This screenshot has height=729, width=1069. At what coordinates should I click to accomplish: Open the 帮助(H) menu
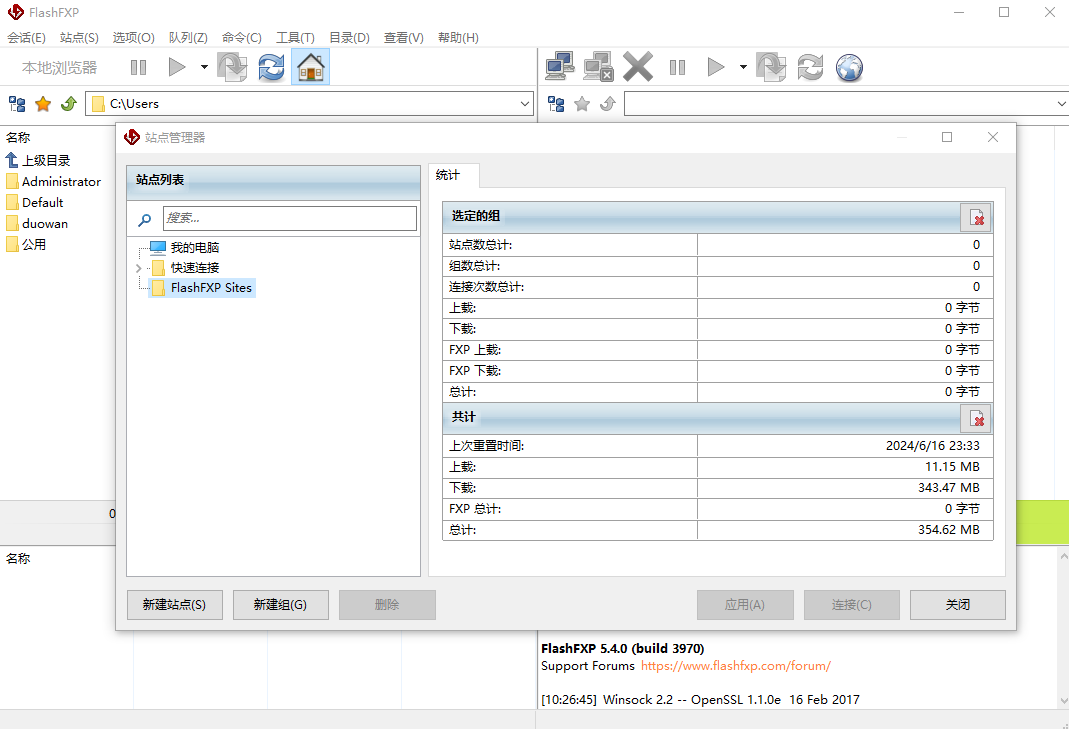pos(458,38)
